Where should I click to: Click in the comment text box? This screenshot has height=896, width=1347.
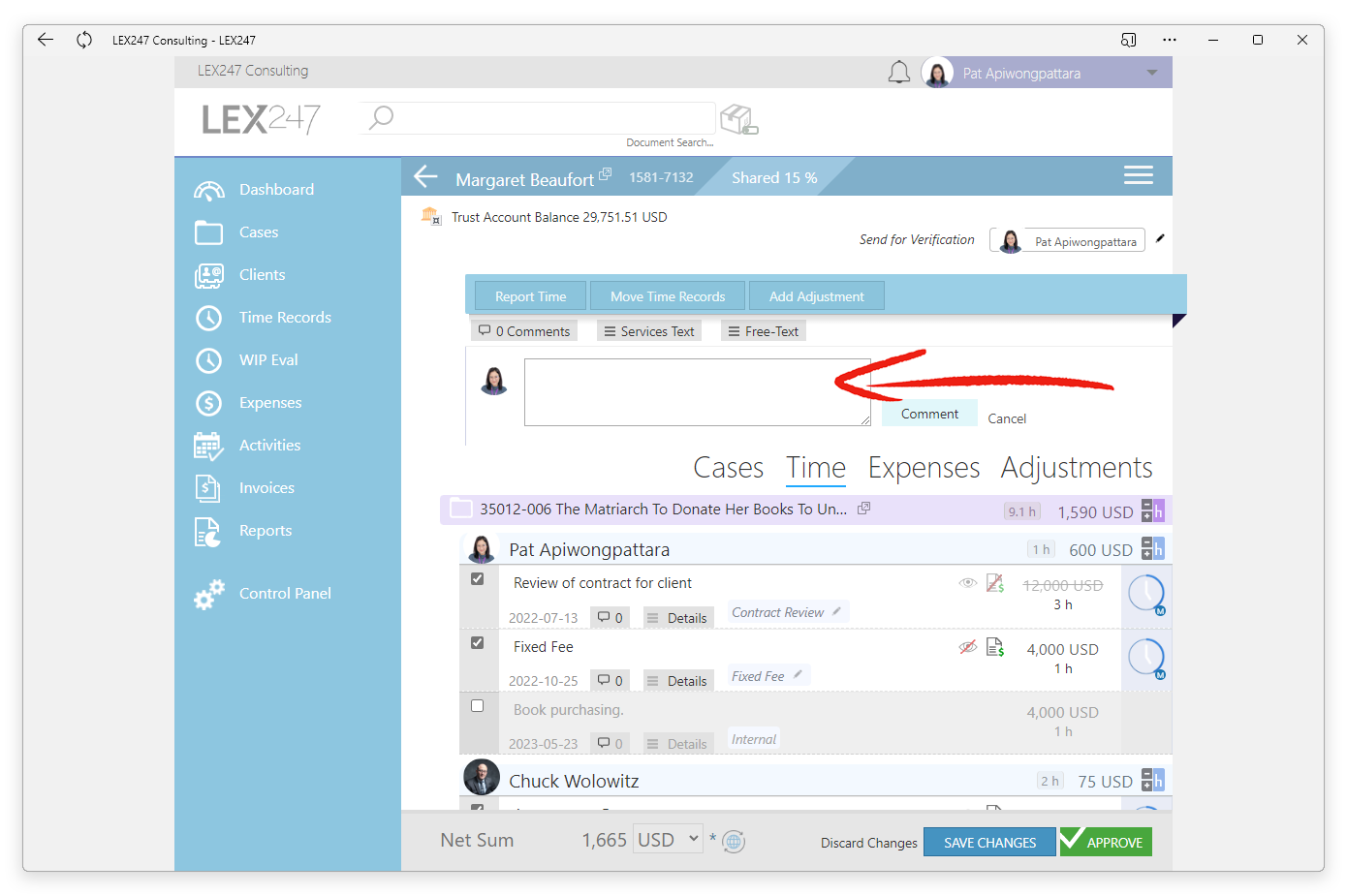click(698, 392)
